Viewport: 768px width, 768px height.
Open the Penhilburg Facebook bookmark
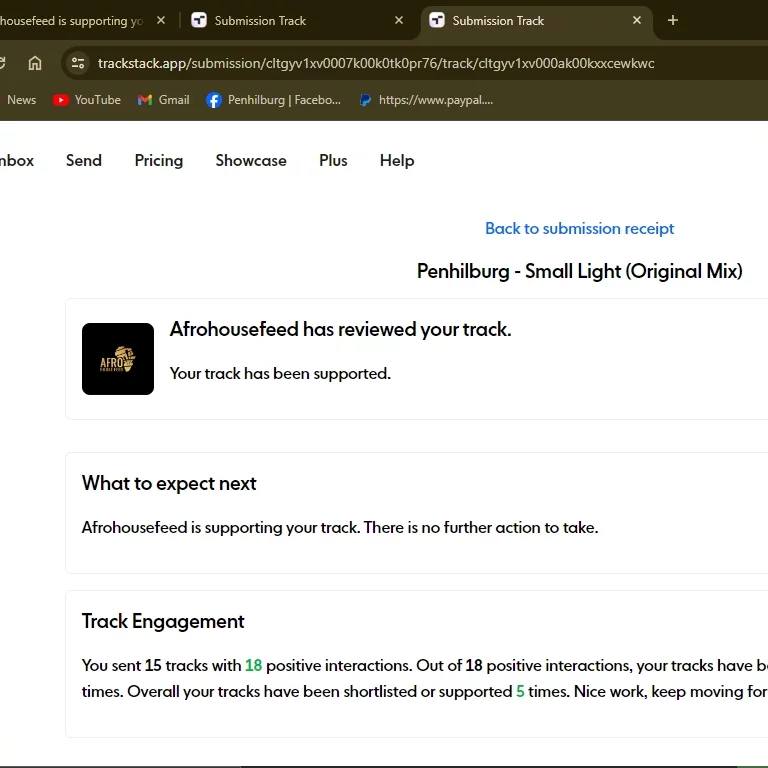coord(273,100)
